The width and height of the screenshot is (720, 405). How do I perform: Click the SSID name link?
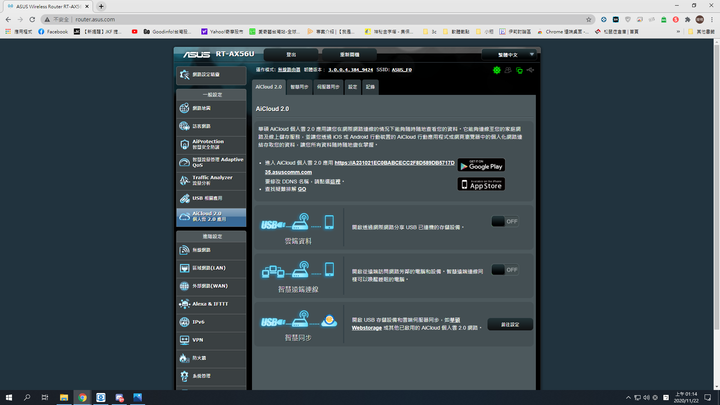coord(402,70)
